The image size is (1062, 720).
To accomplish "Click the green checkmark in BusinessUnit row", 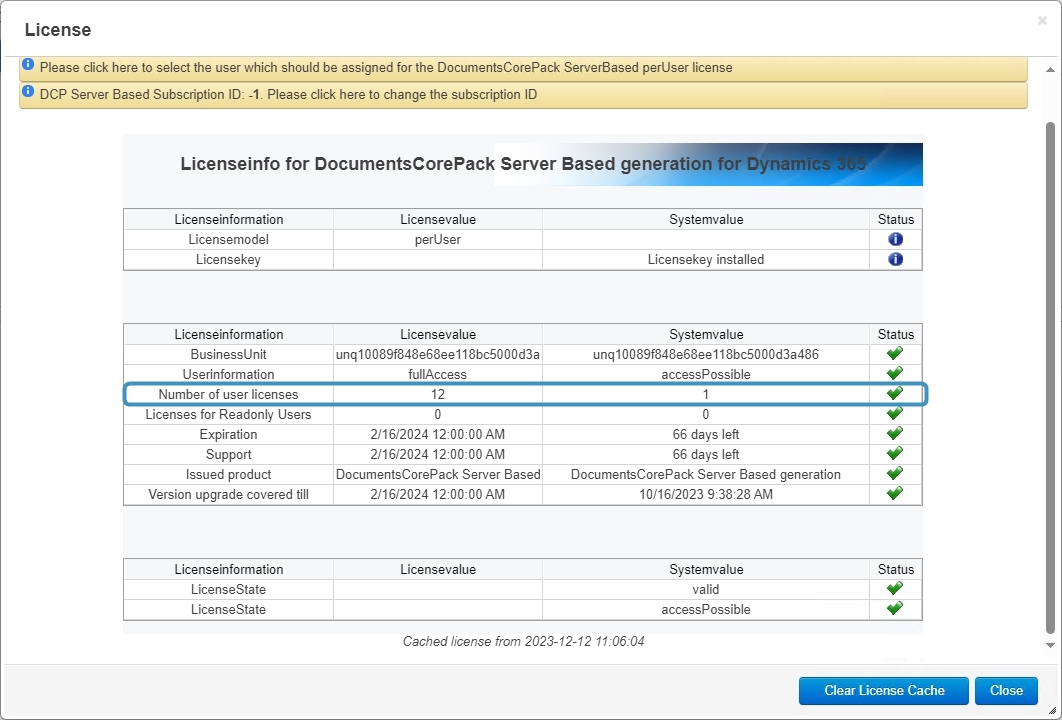I will pyautogui.click(x=895, y=354).
